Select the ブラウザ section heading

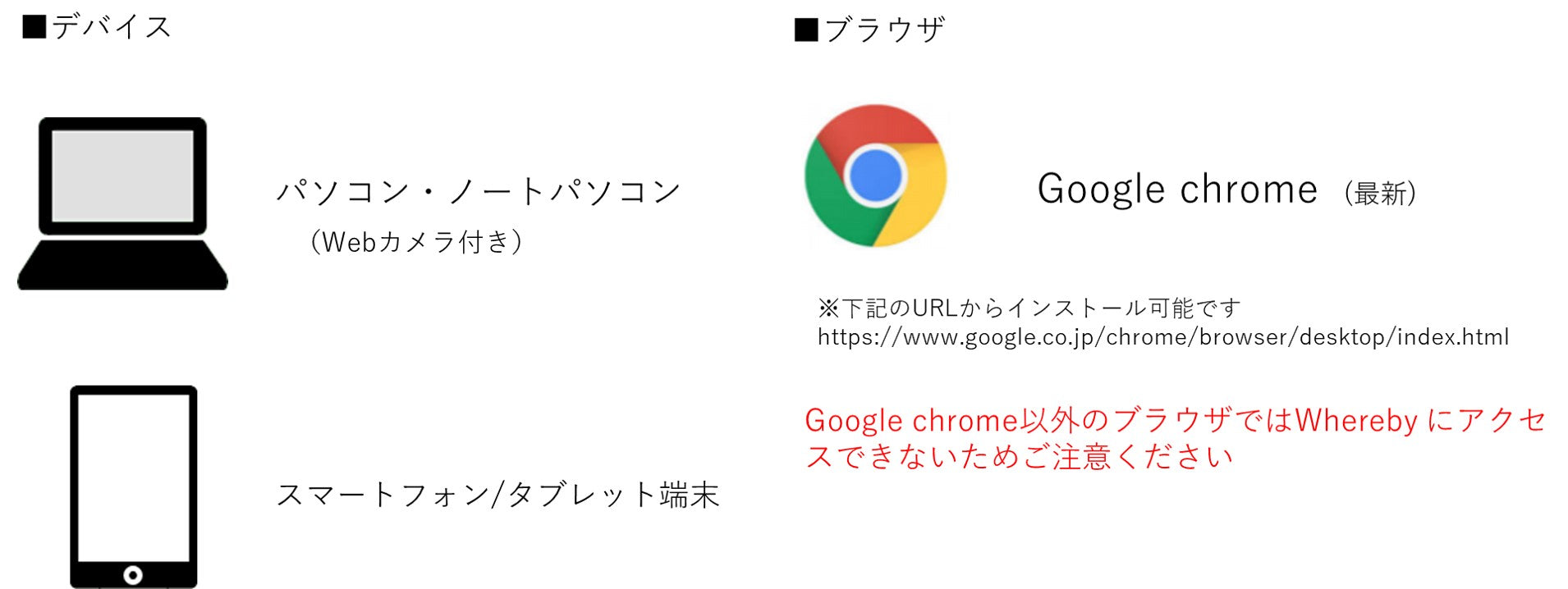point(884,30)
